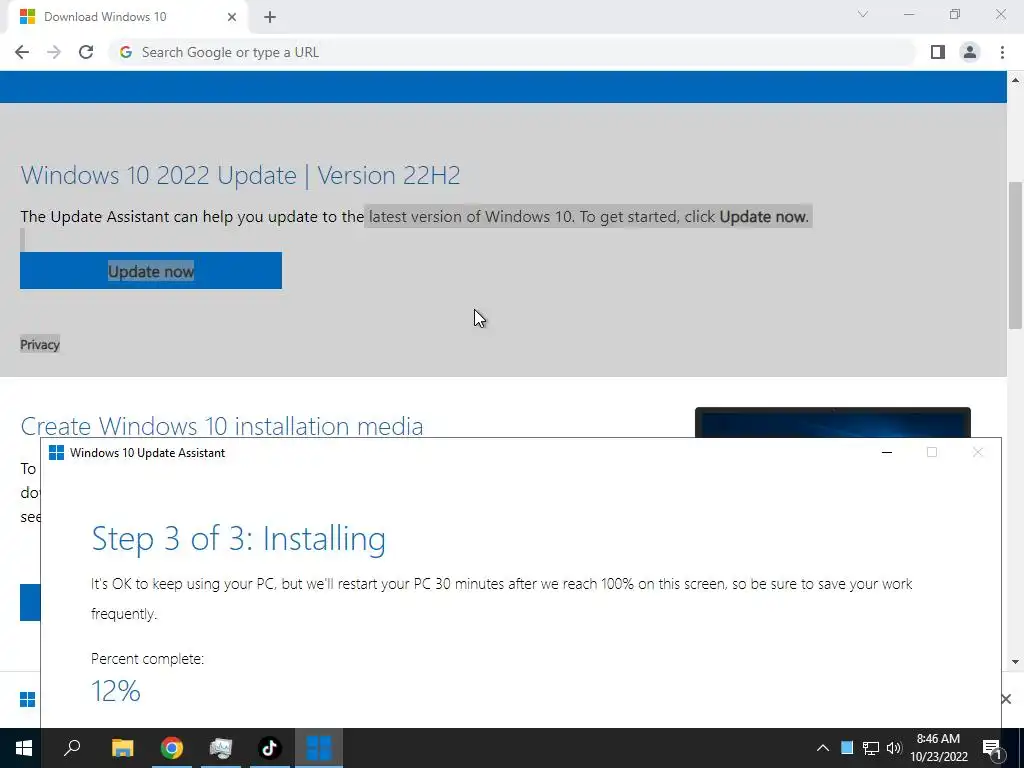Open taskbar search magnifier
The height and width of the screenshot is (768, 1024).
pyautogui.click(x=72, y=748)
